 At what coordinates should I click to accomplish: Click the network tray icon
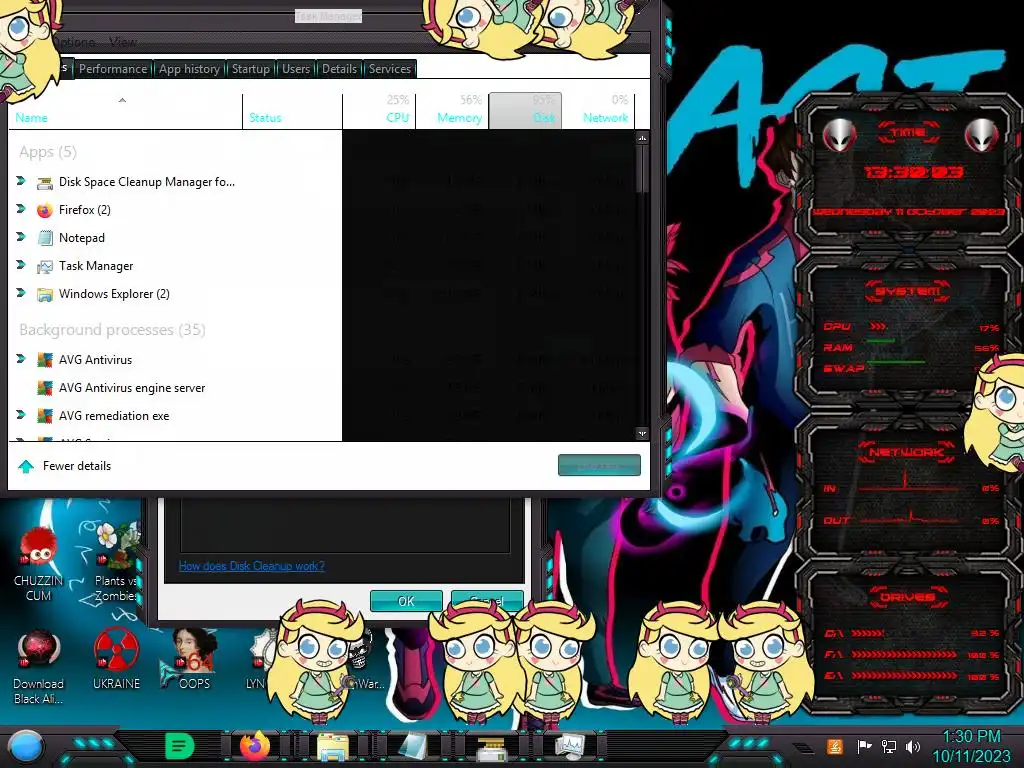click(888, 746)
